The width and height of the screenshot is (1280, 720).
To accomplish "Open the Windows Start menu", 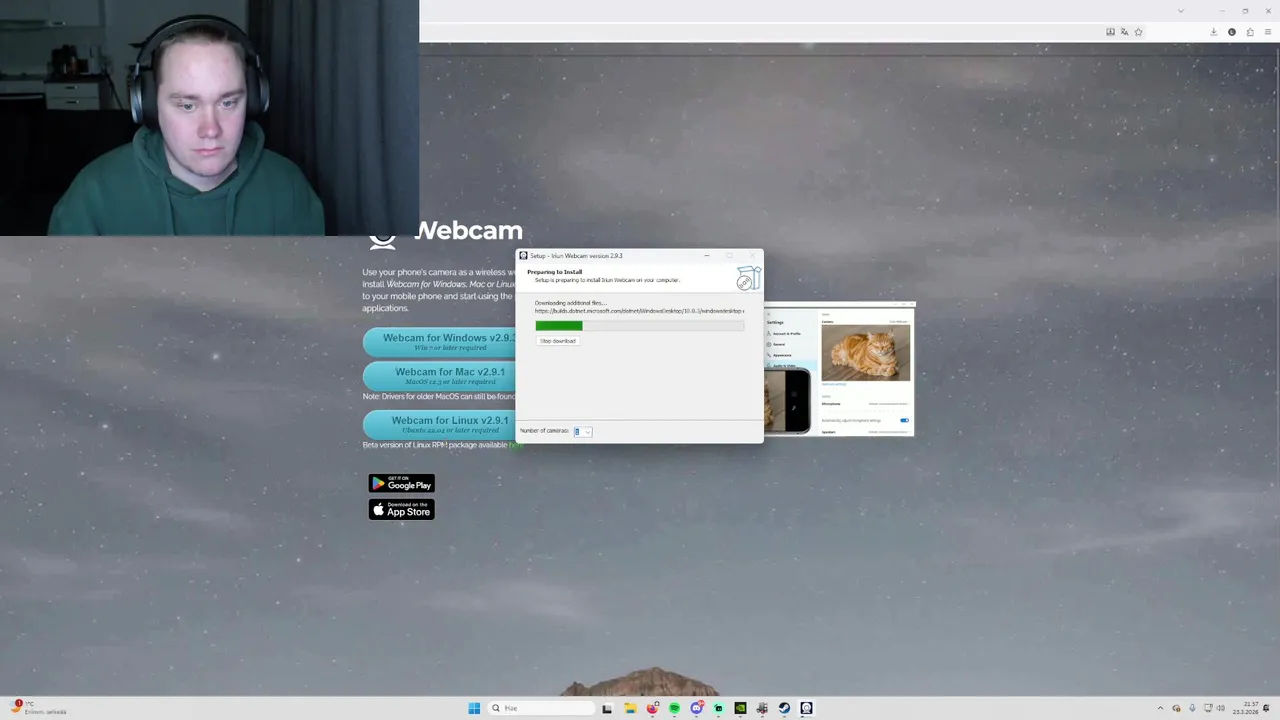I will click(x=474, y=708).
